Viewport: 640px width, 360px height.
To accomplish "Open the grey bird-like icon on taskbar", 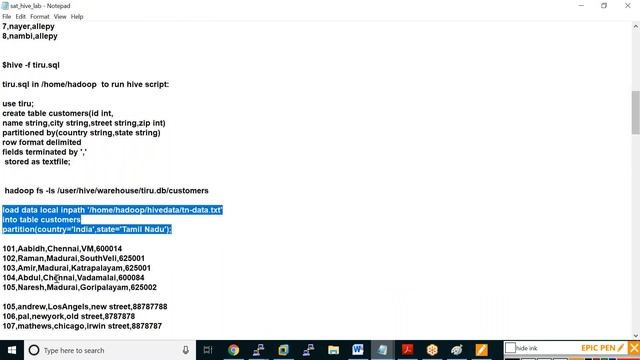I will (x=457, y=350).
